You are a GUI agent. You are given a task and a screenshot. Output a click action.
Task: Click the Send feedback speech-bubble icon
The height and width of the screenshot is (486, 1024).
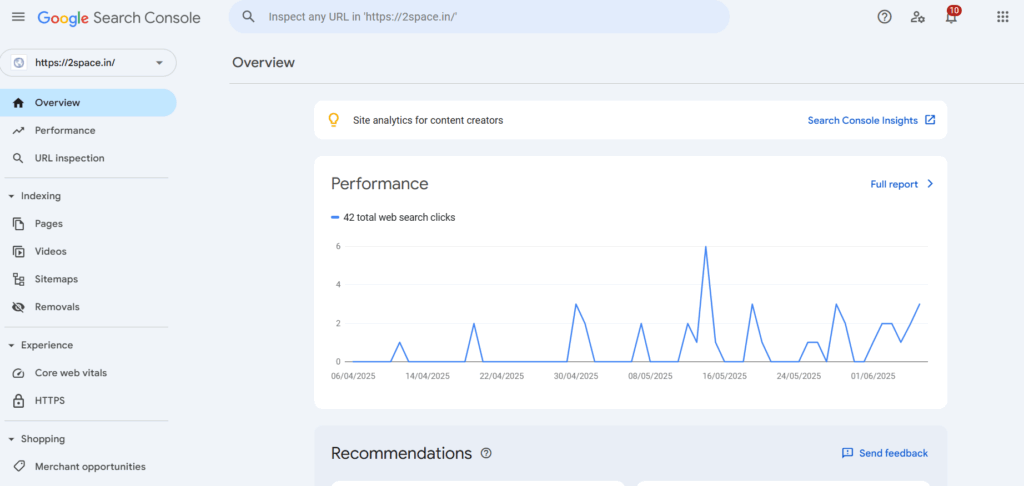[x=847, y=453]
